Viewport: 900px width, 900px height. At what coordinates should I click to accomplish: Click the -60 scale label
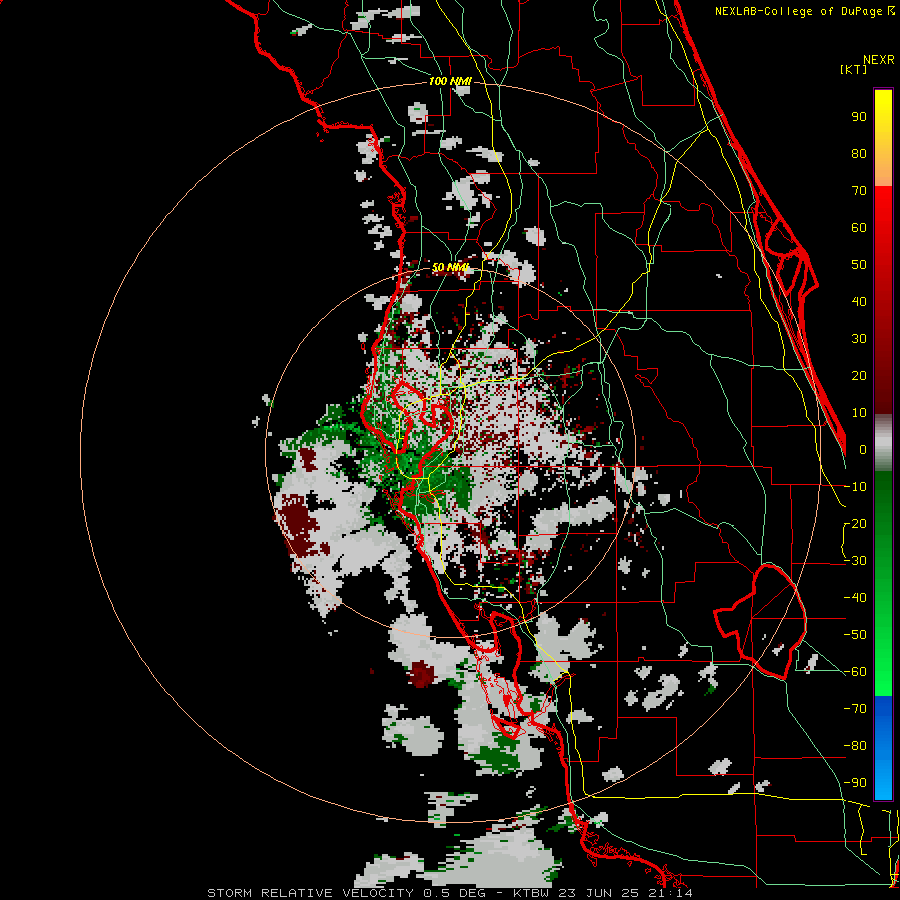point(855,672)
